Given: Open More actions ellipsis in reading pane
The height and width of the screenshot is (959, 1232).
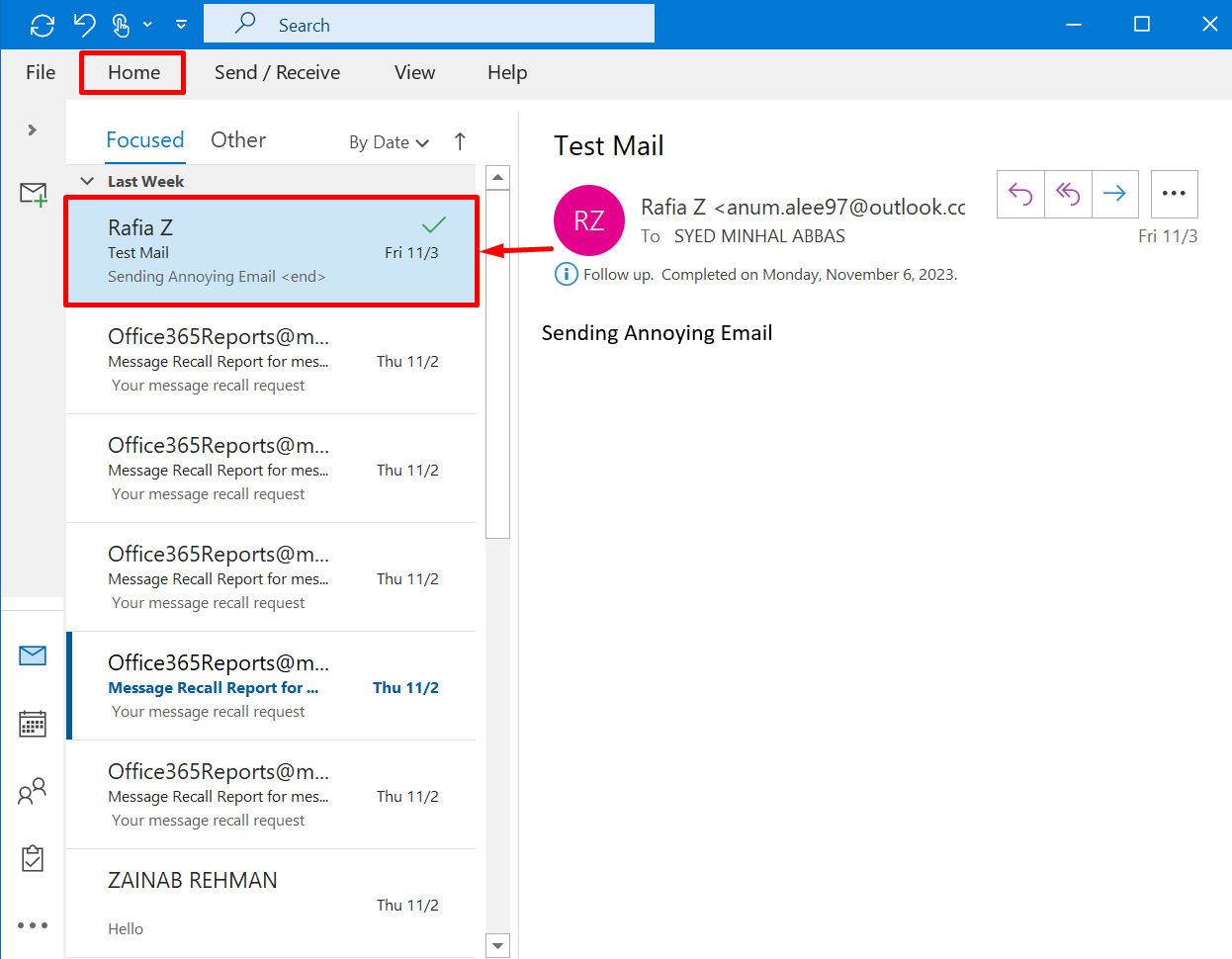Looking at the screenshot, I should click(1175, 194).
